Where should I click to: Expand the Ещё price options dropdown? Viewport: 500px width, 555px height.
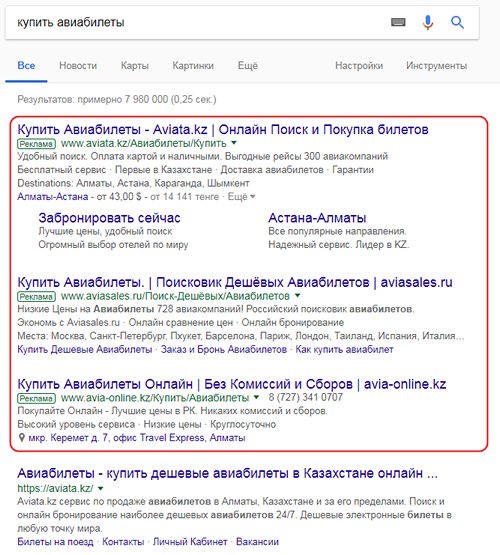(x=241, y=196)
